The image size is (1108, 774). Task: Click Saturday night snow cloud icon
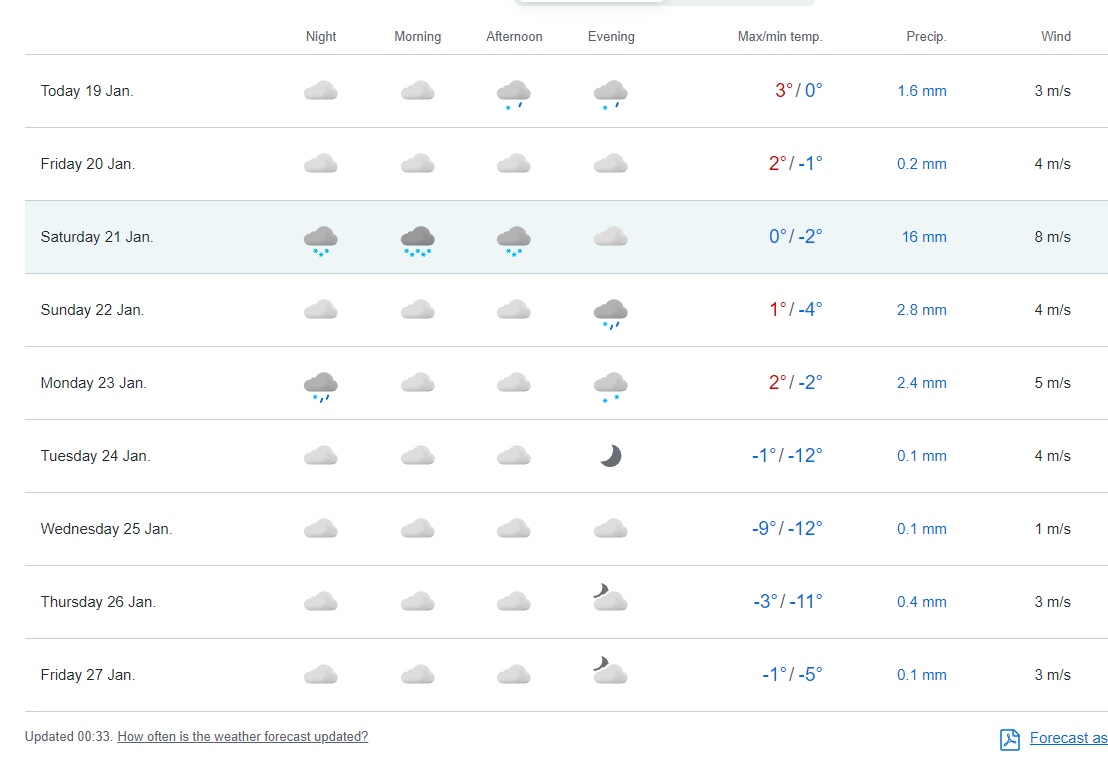[x=320, y=240]
